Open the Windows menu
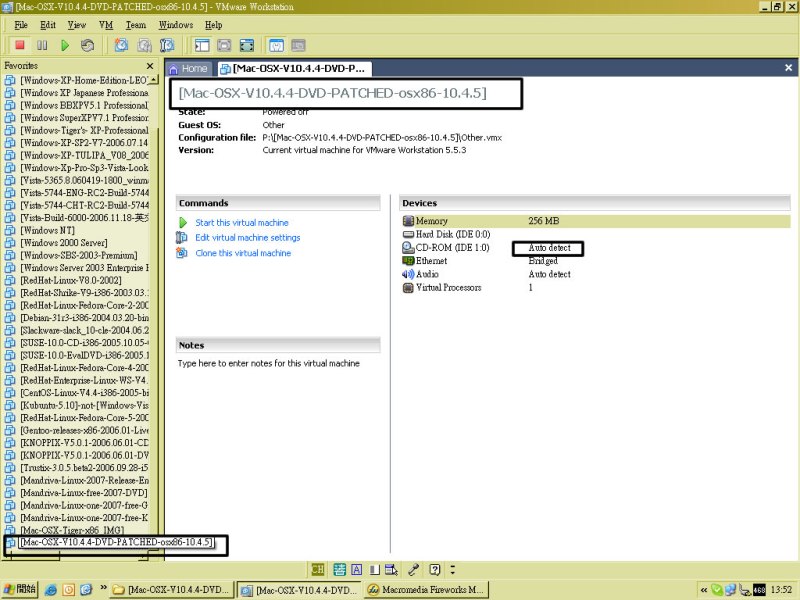800x600 pixels. [176, 25]
